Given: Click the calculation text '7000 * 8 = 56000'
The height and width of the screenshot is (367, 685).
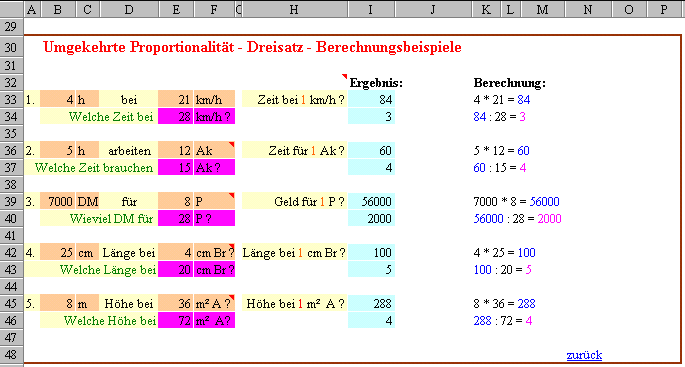Looking at the screenshot, I should point(516,201).
